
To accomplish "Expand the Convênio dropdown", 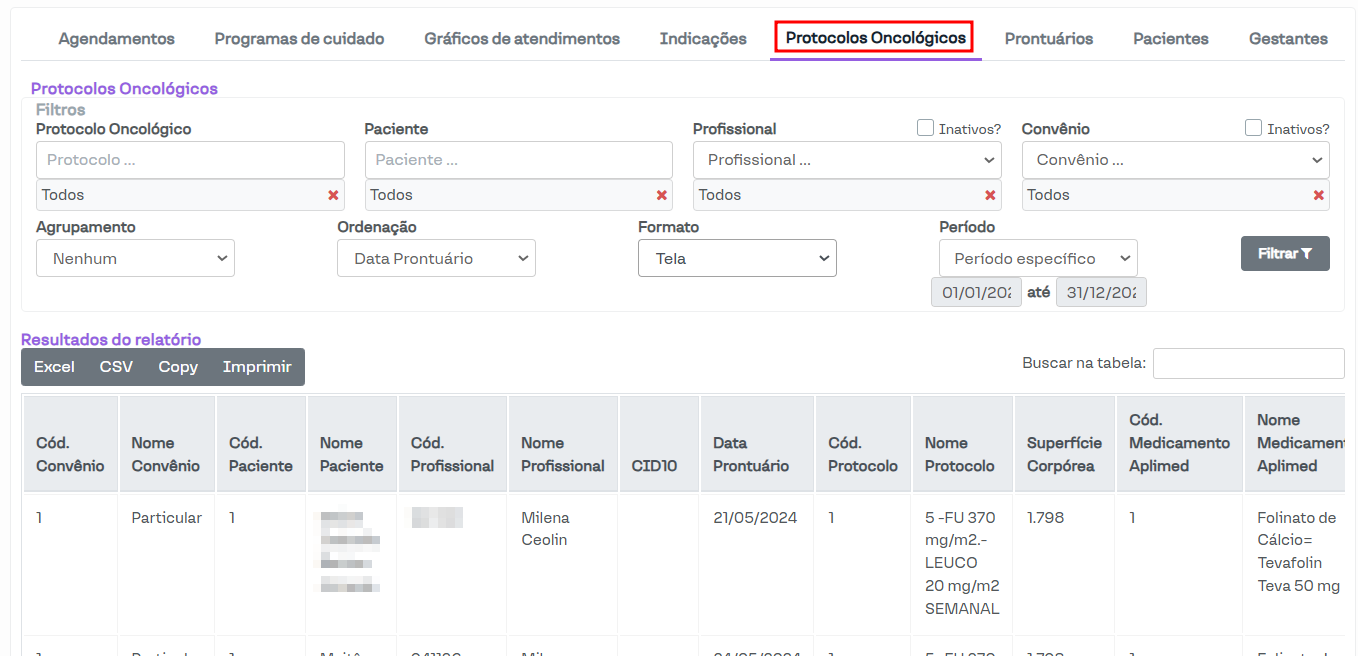I will [1175, 160].
